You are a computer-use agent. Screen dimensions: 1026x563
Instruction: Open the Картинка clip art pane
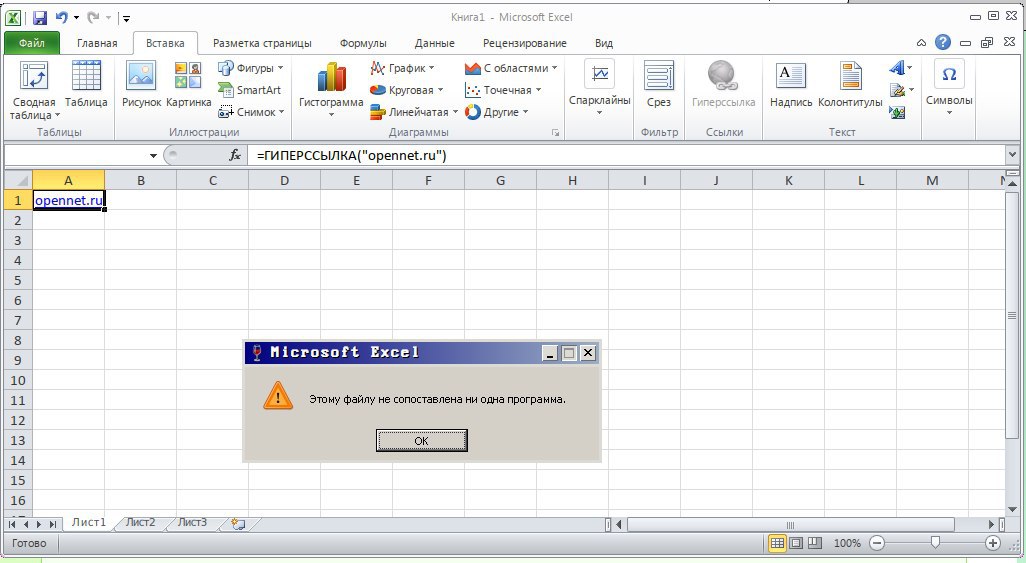tap(188, 84)
